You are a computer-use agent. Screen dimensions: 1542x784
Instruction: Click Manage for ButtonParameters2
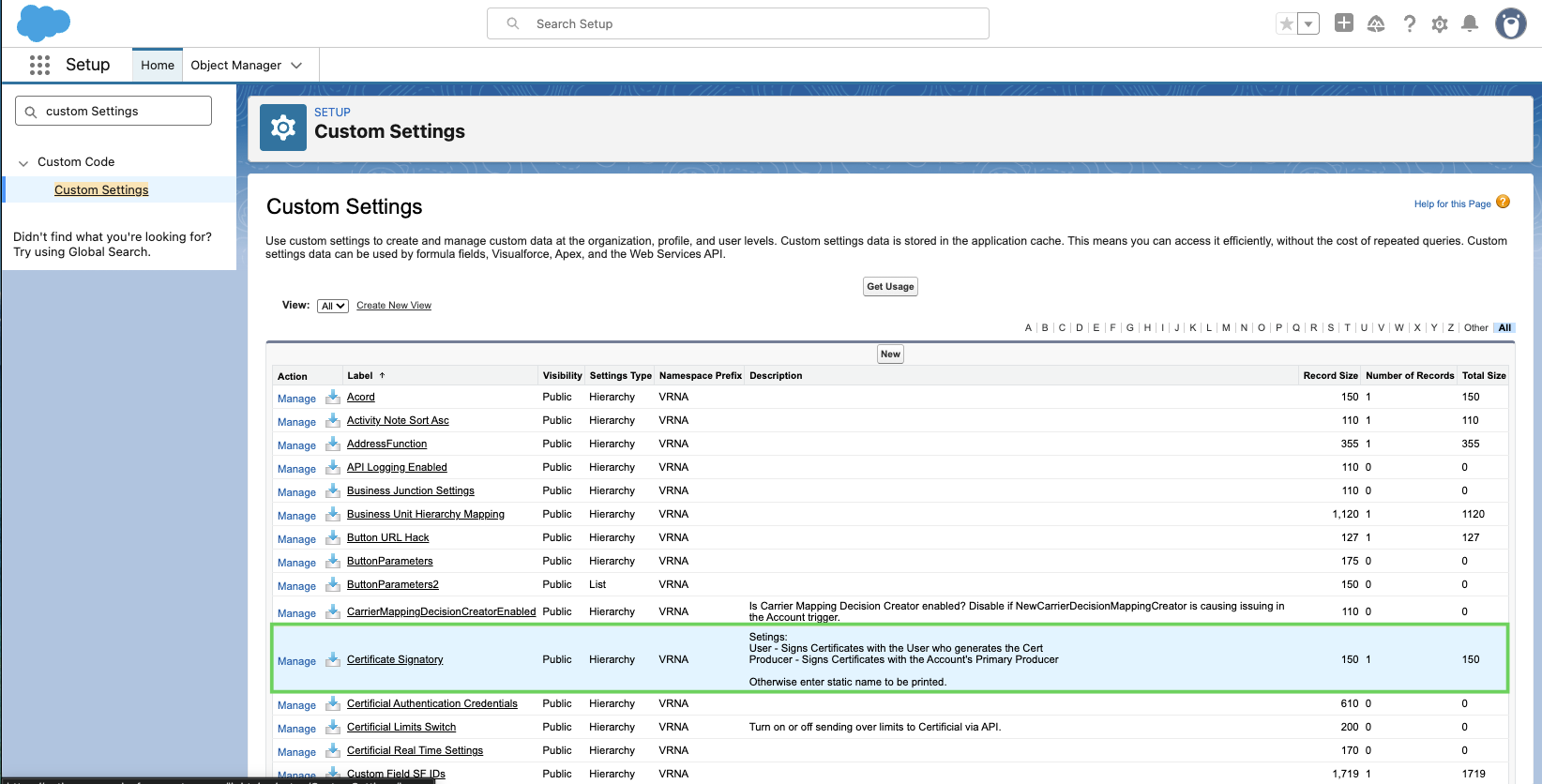click(x=296, y=586)
